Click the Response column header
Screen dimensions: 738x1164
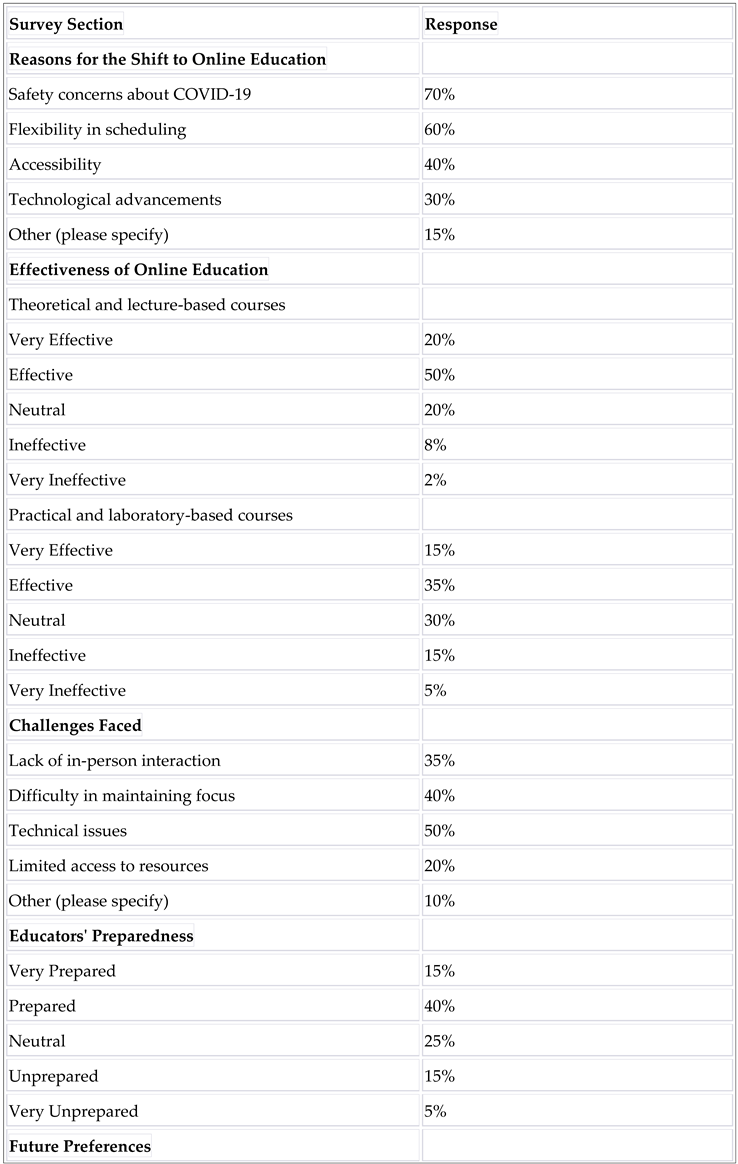coord(461,24)
